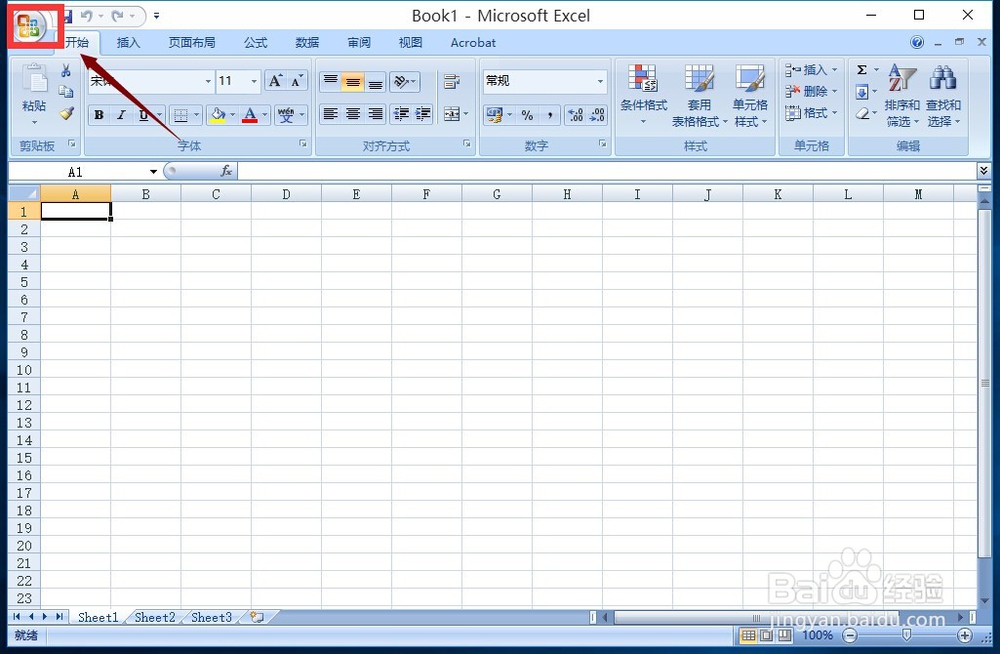Decrease decimal places
This screenshot has width=1000, height=654.
pyautogui.click(x=597, y=115)
